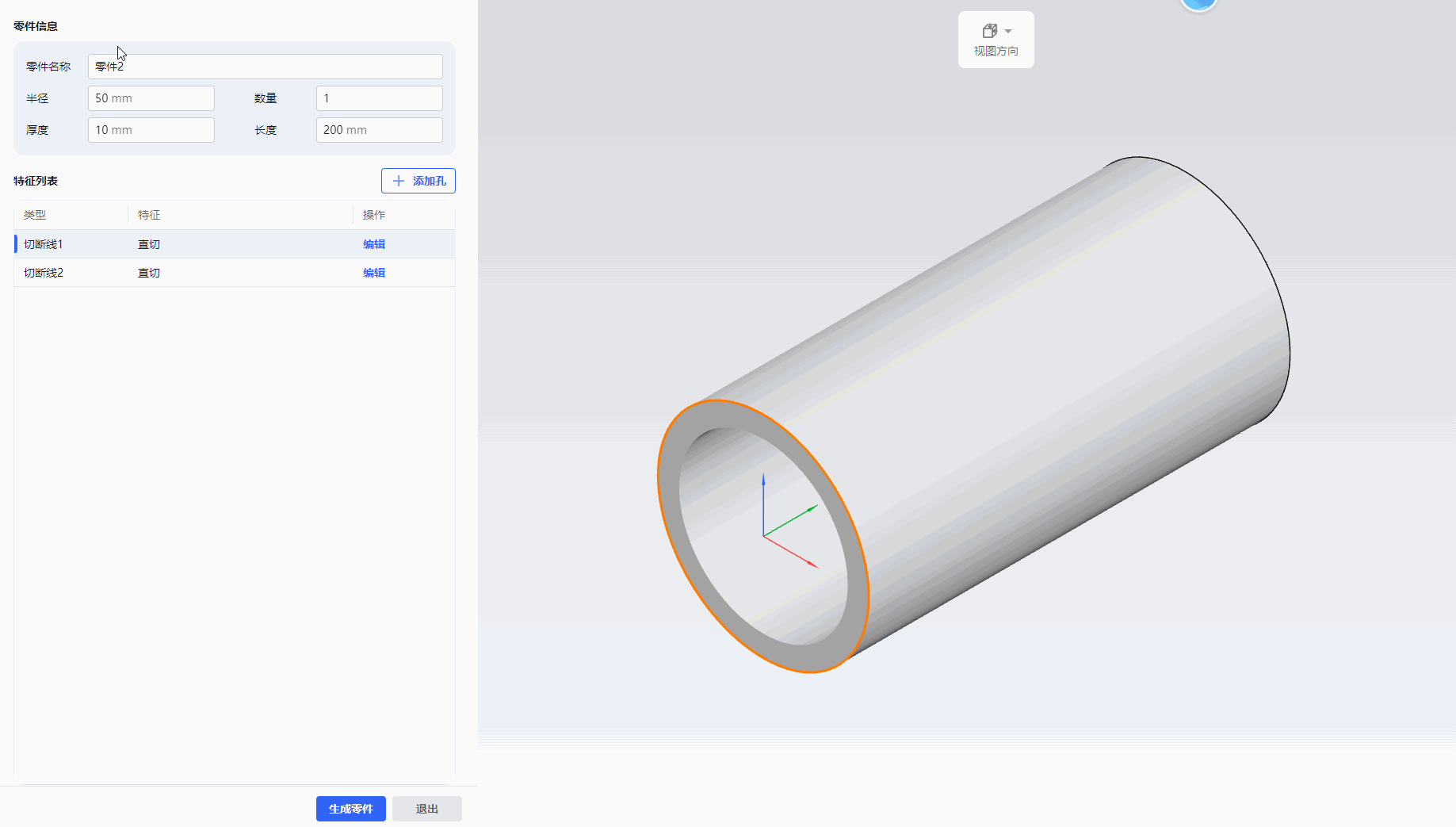The height and width of the screenshot is (827, 1456).
Task: Click the 长度 field showing 200 mm
Action: click(x=379, y=130)
